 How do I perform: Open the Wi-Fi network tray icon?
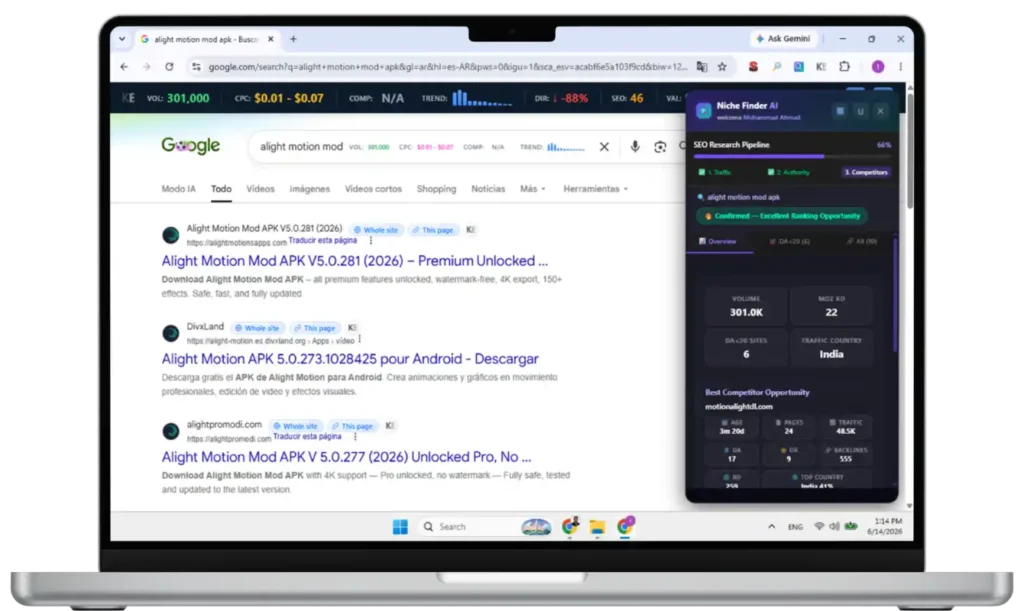[x=818, y=526]
